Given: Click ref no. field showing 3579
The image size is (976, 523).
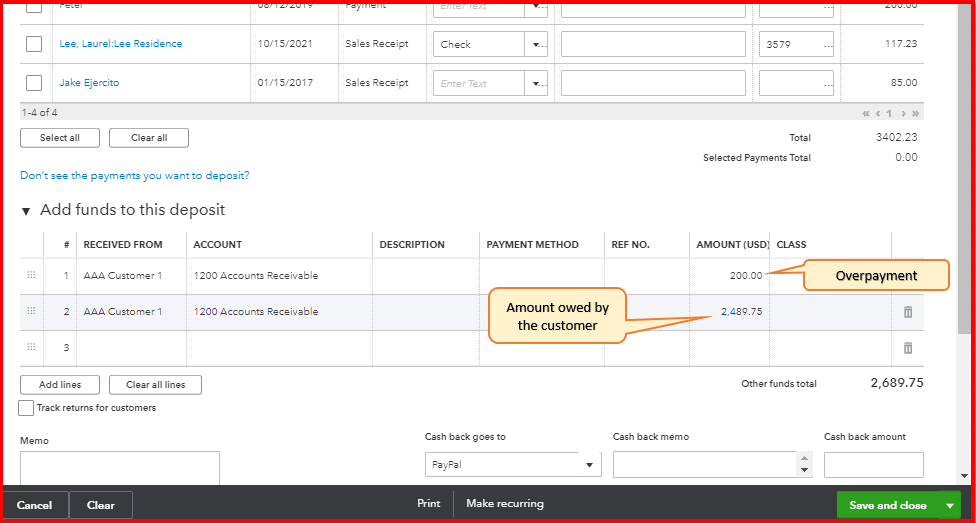Looking at the screenshot, I should point(796,44).
